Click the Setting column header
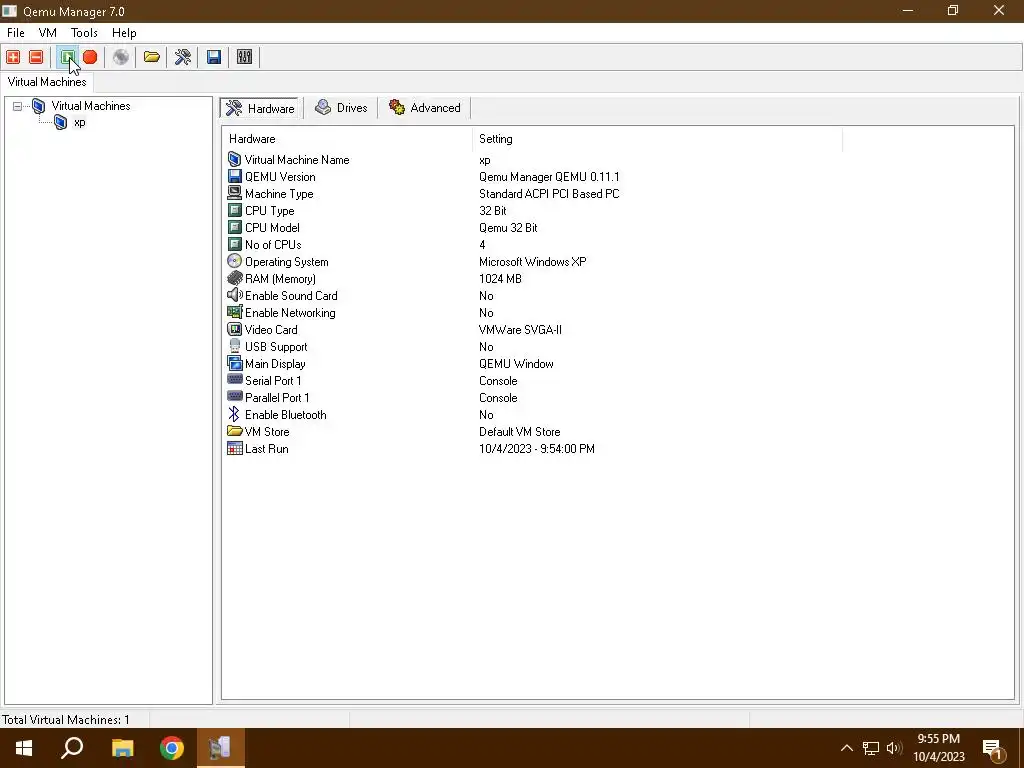1024x768 pixels. (x=658, y=139)
